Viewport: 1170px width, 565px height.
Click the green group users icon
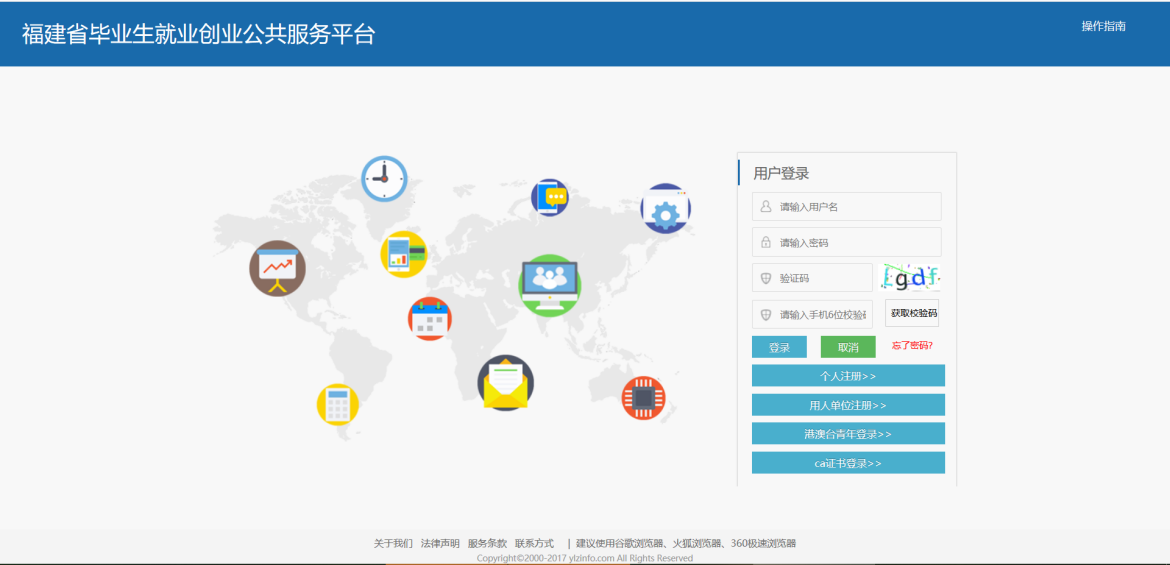coord(550,282)
